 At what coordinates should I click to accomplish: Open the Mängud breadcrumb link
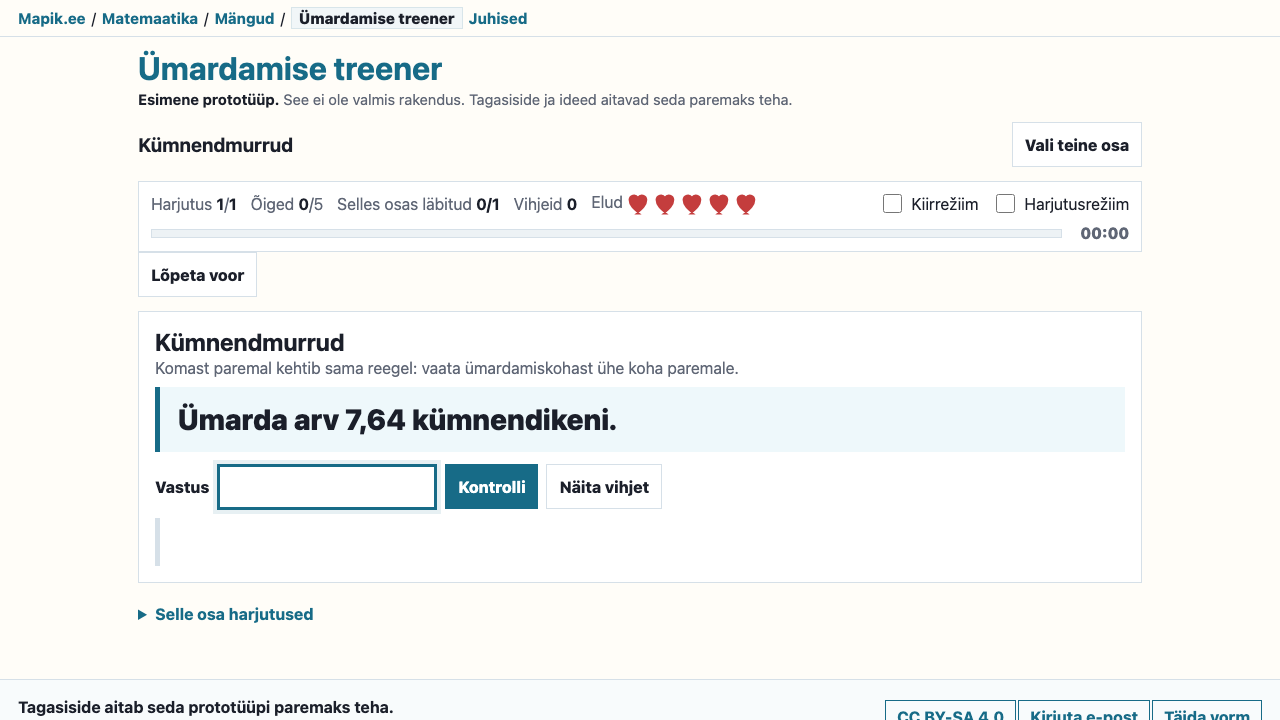(x=244, y=19)
